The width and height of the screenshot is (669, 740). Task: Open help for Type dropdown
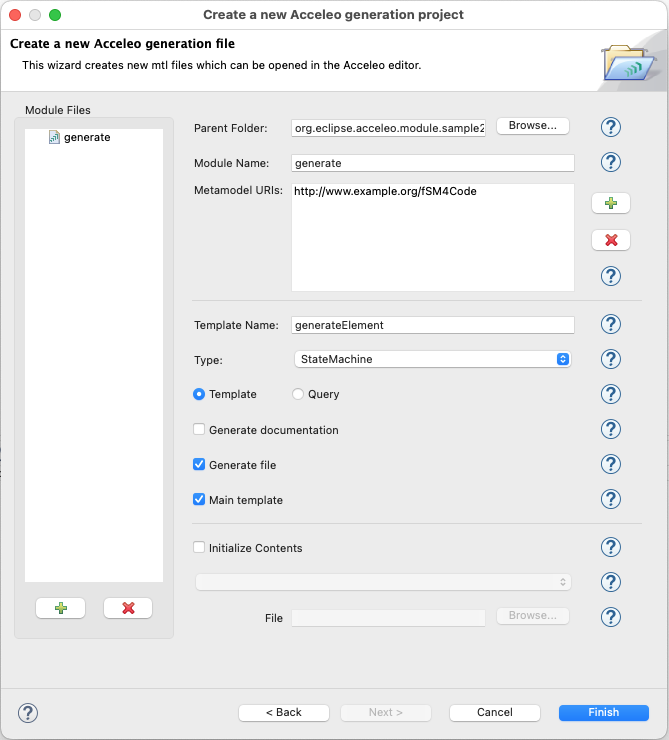610,359
